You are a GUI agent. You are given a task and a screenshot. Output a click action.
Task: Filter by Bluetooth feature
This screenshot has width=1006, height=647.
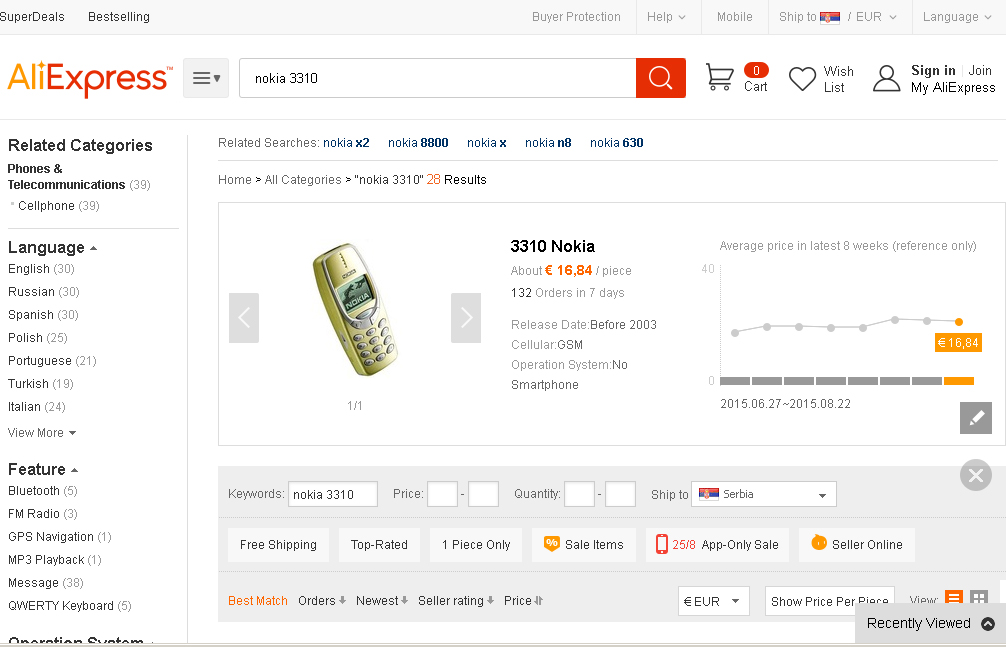click(x=34, y=491)
